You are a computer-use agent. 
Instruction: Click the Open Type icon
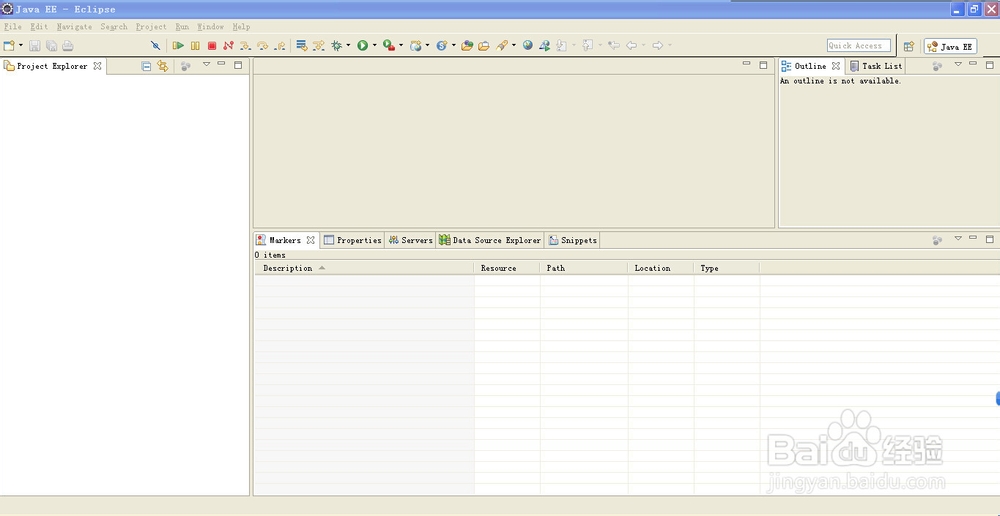[x=467, y=45]
